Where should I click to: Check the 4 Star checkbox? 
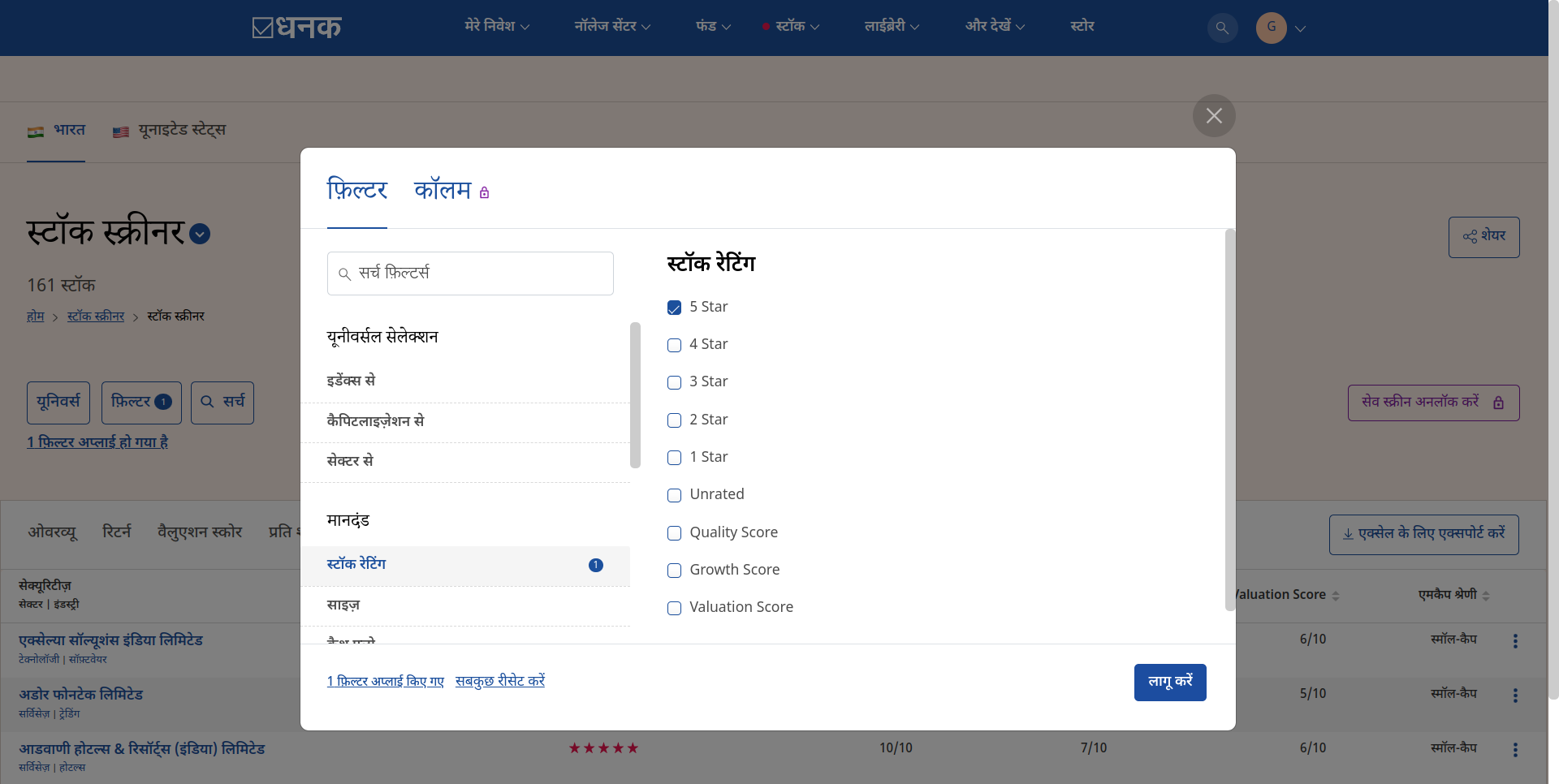click(674, 345)
